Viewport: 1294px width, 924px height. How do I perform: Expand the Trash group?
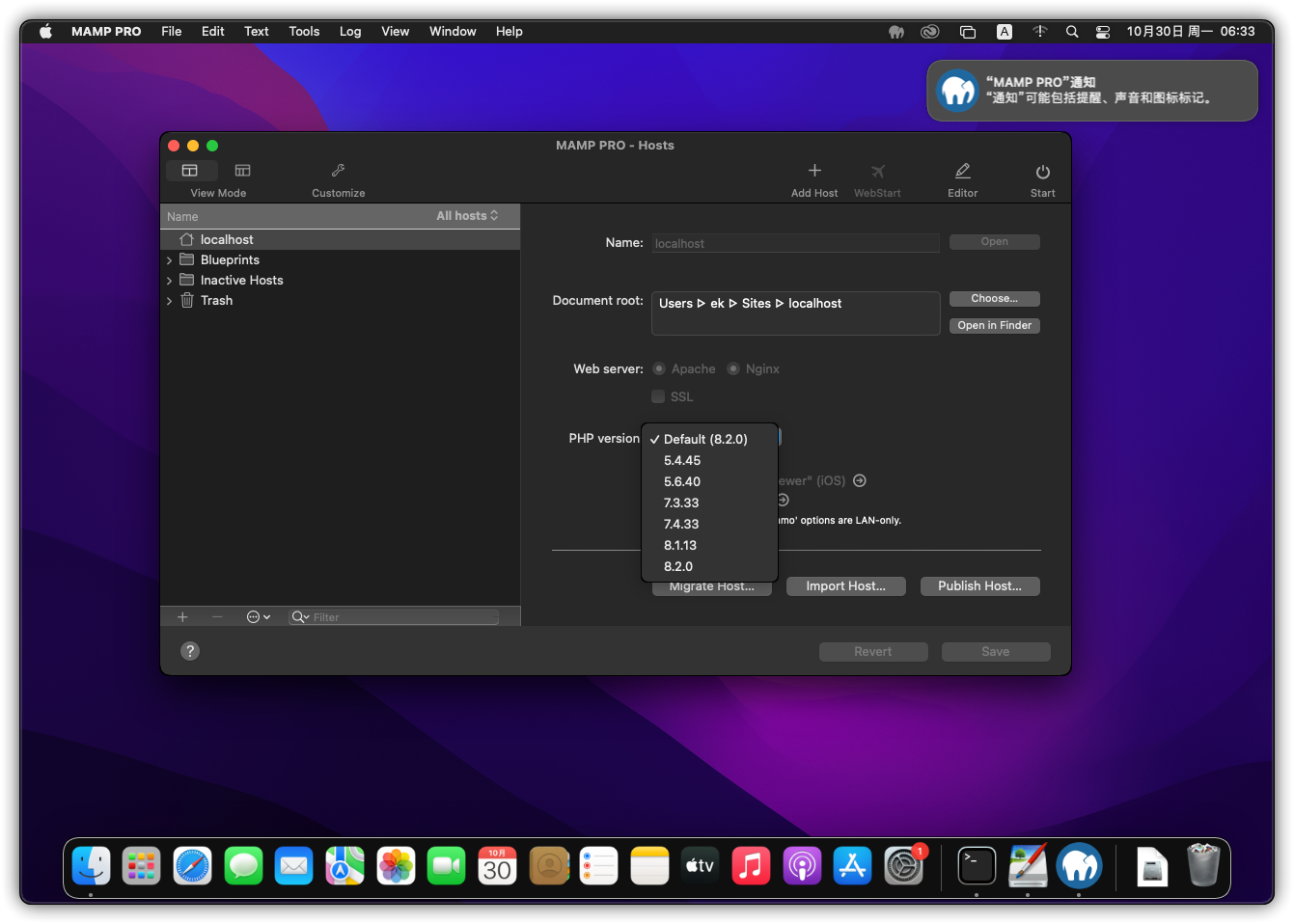click(x=169, y=301)
